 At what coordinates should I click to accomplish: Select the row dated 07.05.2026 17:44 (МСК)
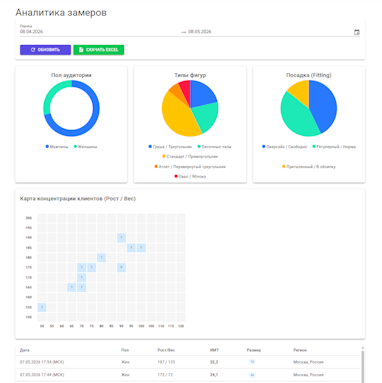click(x=188, y=375)
